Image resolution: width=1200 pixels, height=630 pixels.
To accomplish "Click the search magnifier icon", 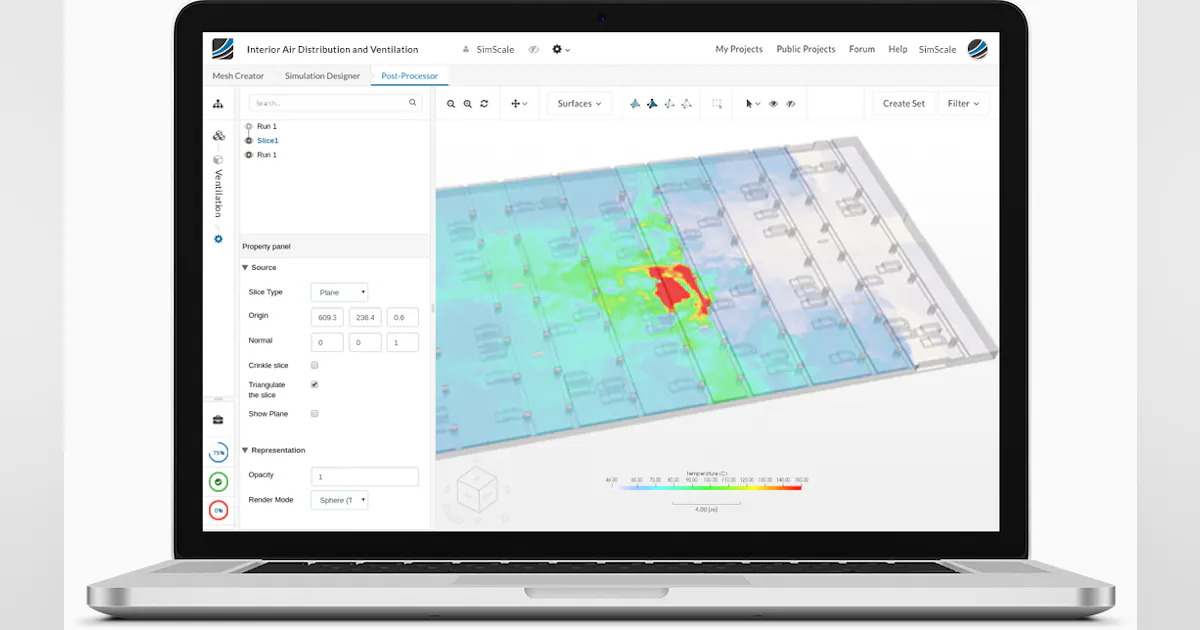I will [x=413, y=103].
